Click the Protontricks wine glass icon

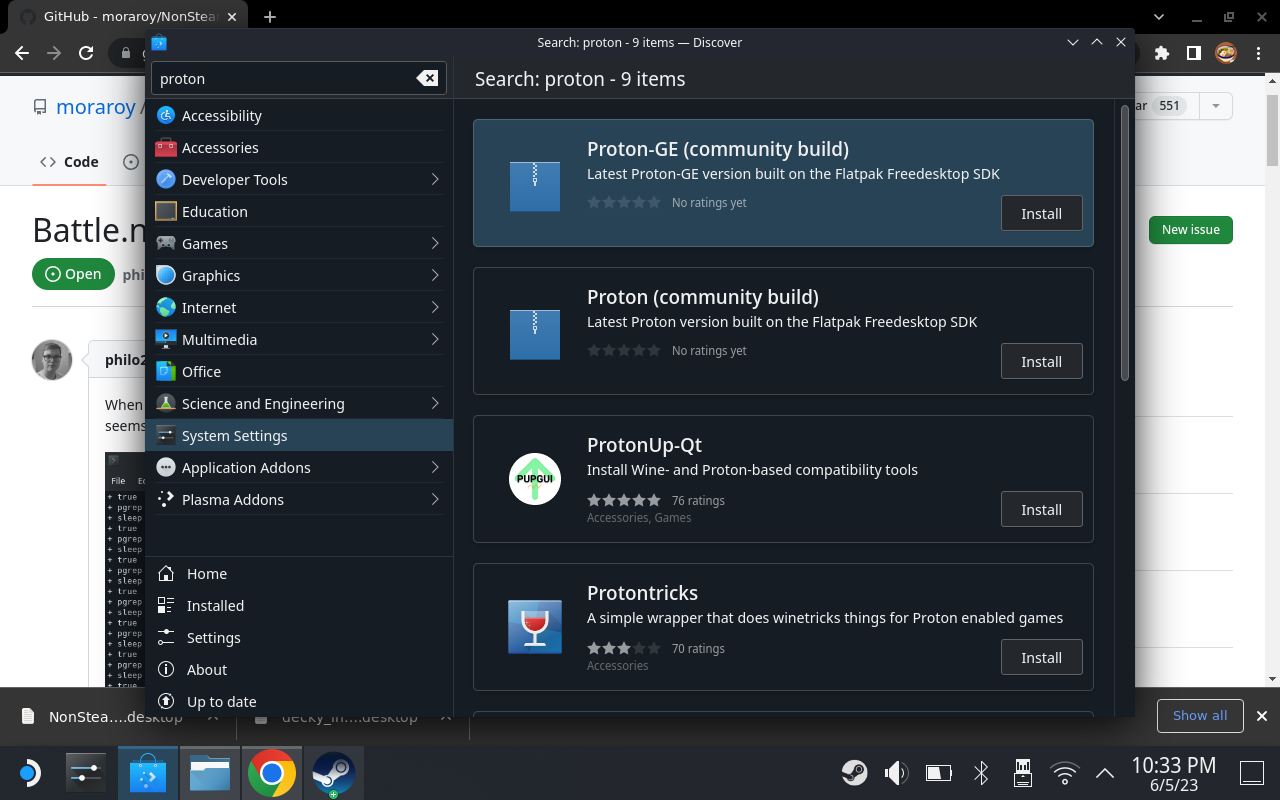click(x=534, y=627)
